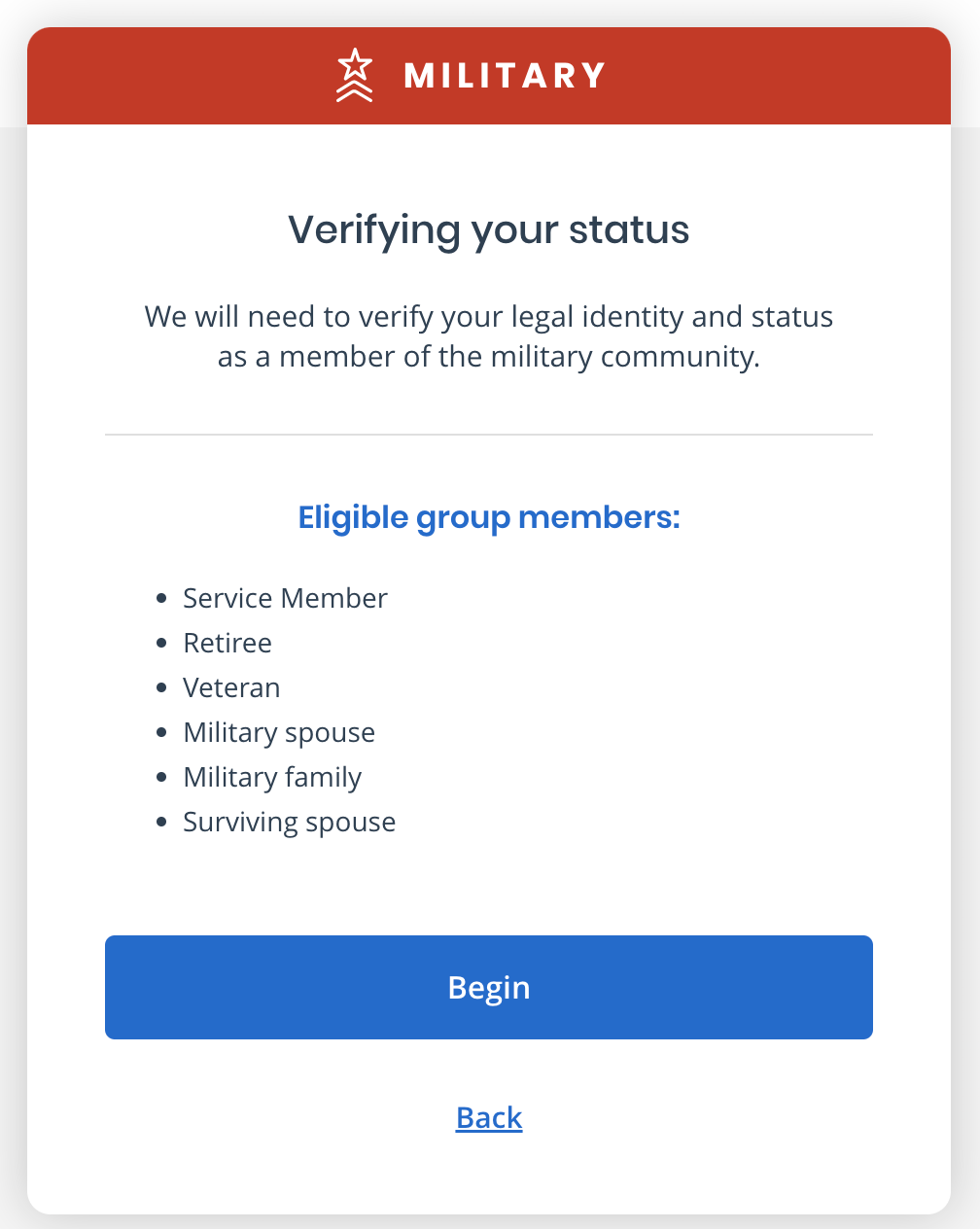Select the bullet next to Service Member
The height and width of the screenshot is (1229, 980).
(x=162, y=599)
